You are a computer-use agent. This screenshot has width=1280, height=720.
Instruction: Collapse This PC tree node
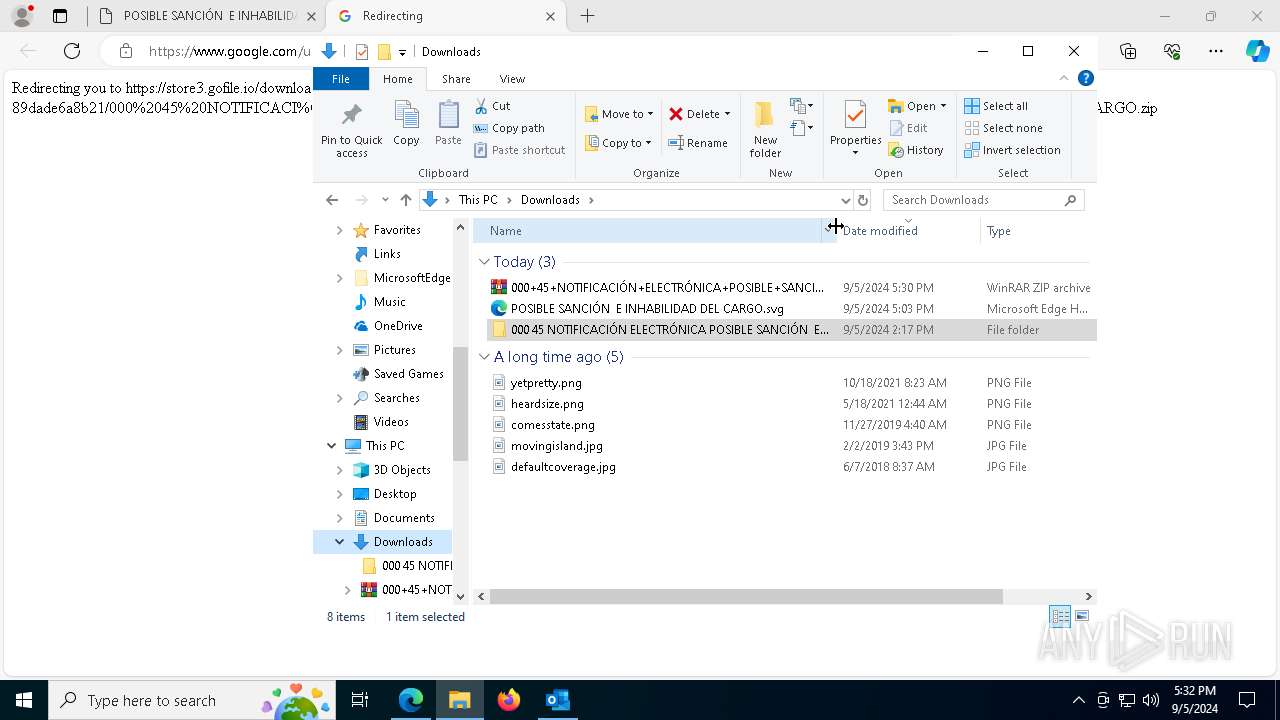(332, 446)
